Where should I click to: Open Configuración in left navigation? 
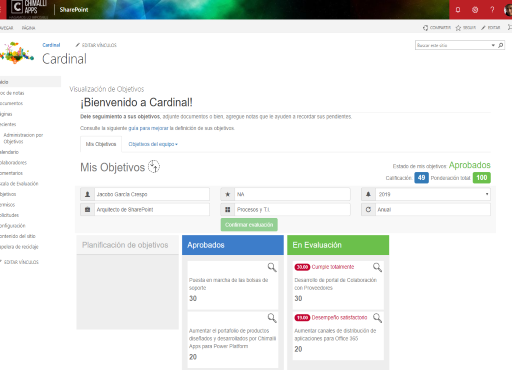[x=12, y=226]
